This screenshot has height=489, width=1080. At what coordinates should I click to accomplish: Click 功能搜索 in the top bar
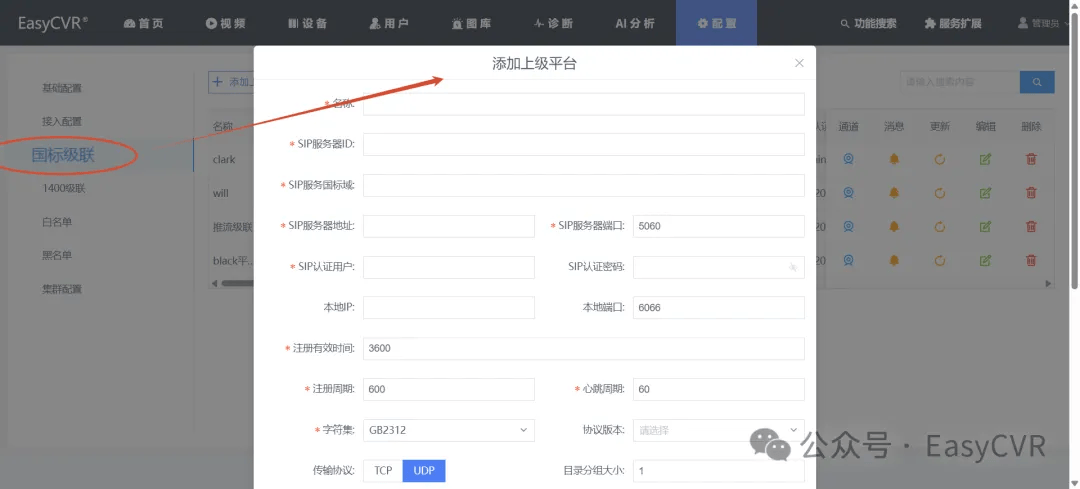click(x=869, y=23)
